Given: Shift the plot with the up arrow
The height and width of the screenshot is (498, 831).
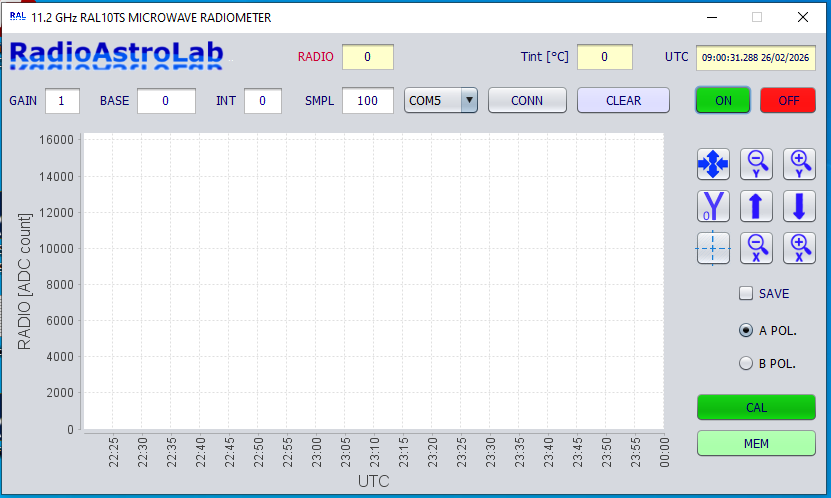Looking at the screenshot, I should coord(757,206).
